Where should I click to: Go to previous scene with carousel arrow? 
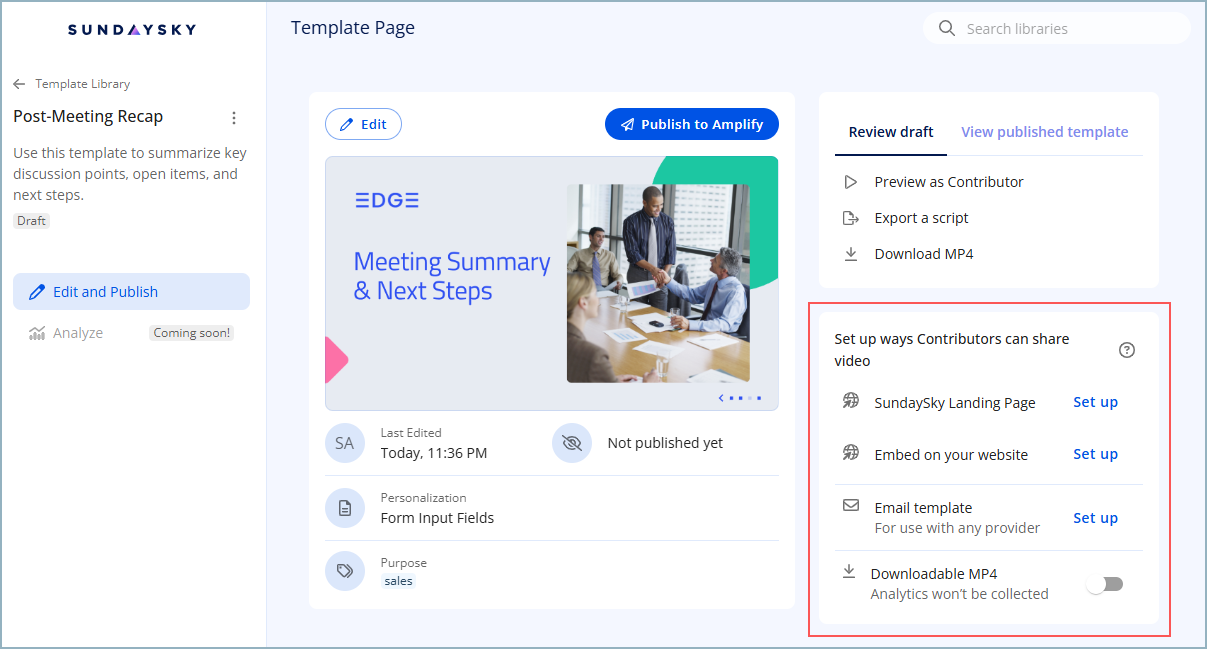(x=722, y=398)
